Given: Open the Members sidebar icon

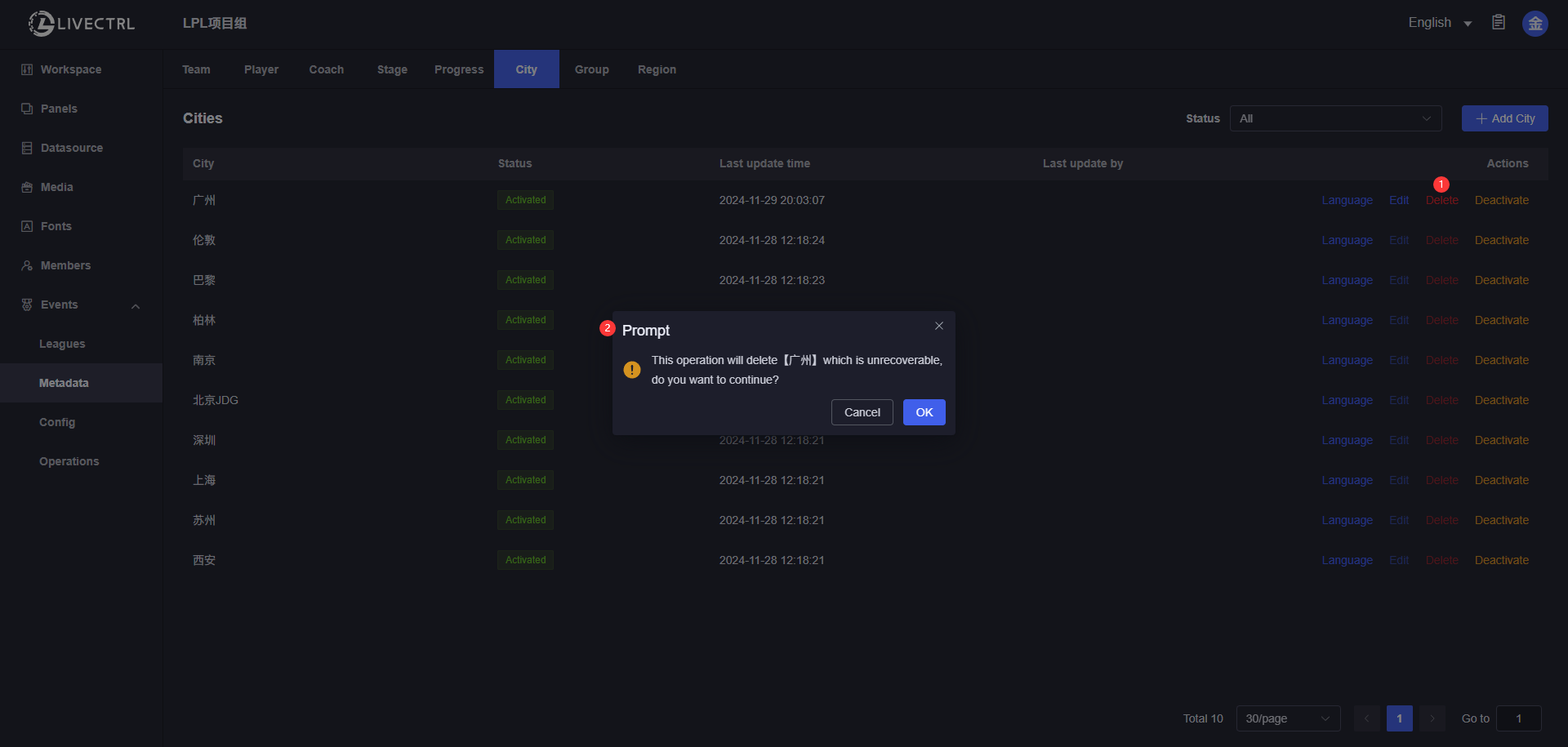Looking at the screenshot, I should pyautogui.click(x=27, y=265).
